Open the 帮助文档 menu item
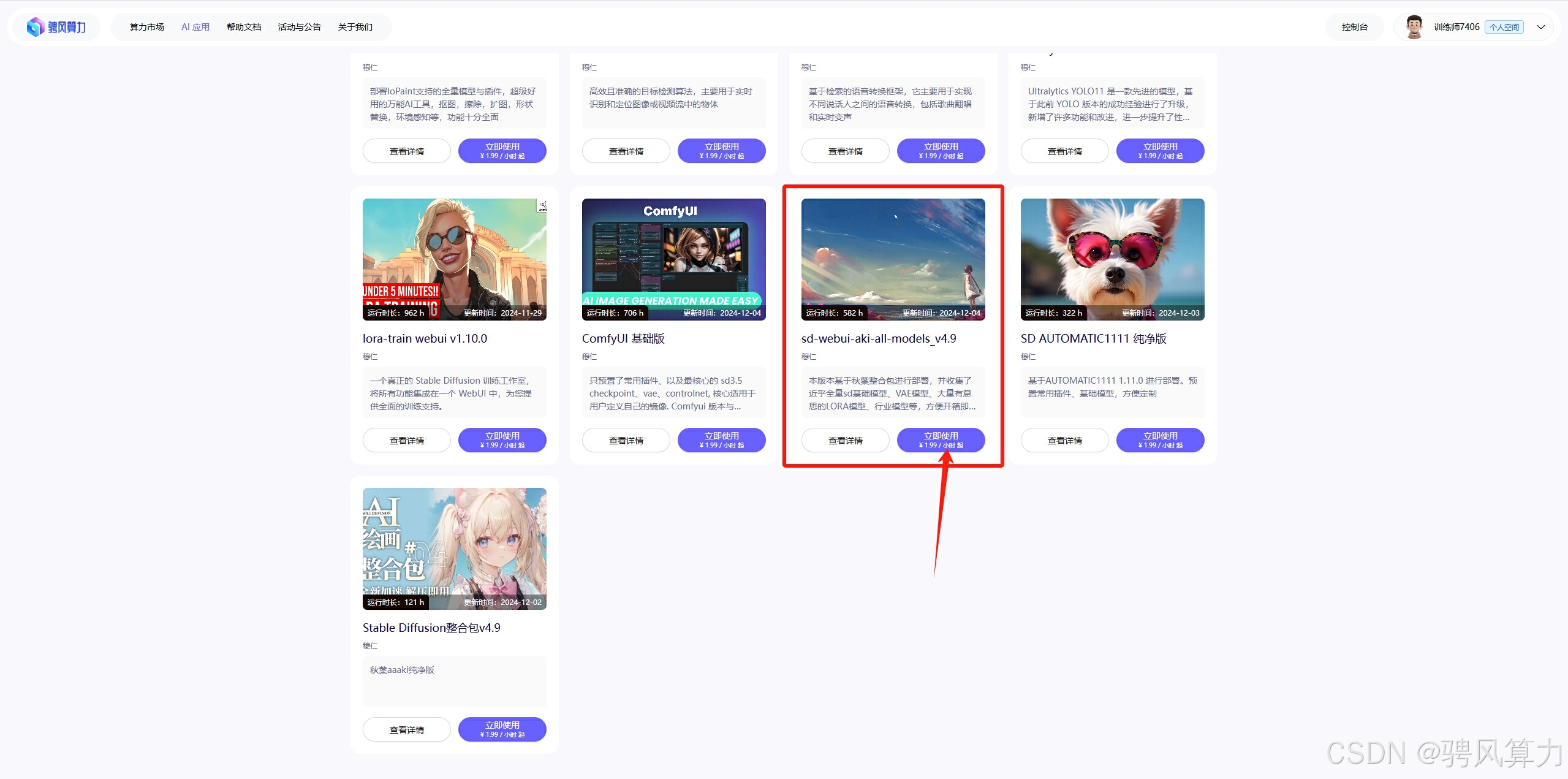Screen dimensions: 1568x779 pos(244,27)
